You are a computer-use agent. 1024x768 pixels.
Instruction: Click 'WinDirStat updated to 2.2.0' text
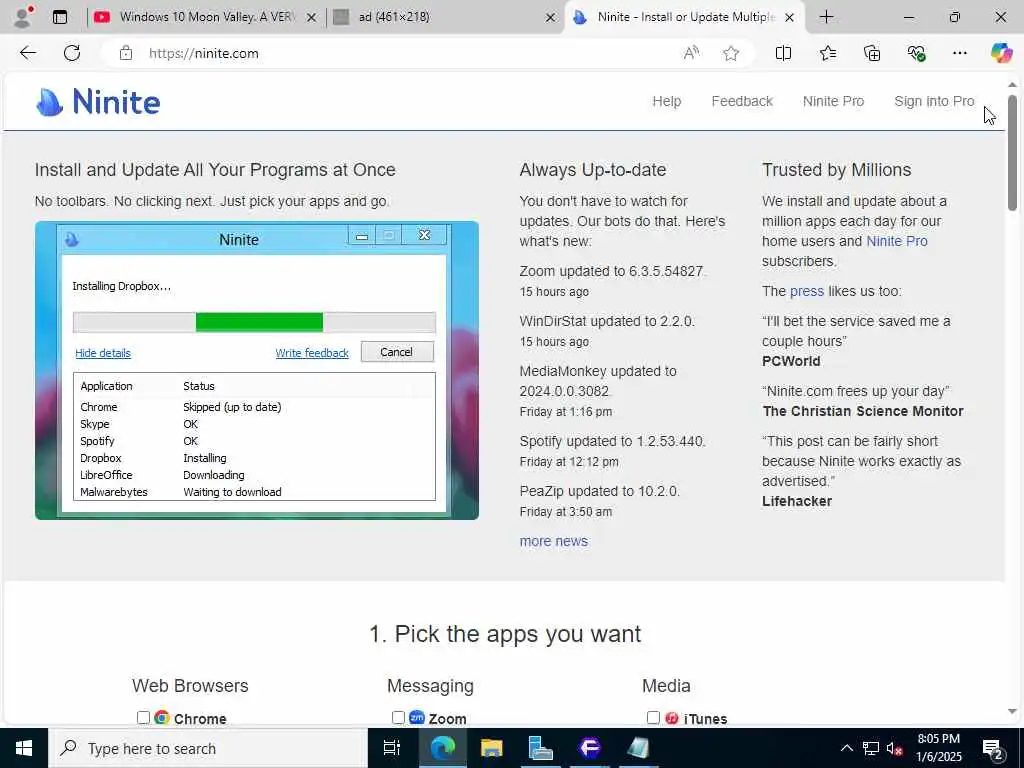607,321
